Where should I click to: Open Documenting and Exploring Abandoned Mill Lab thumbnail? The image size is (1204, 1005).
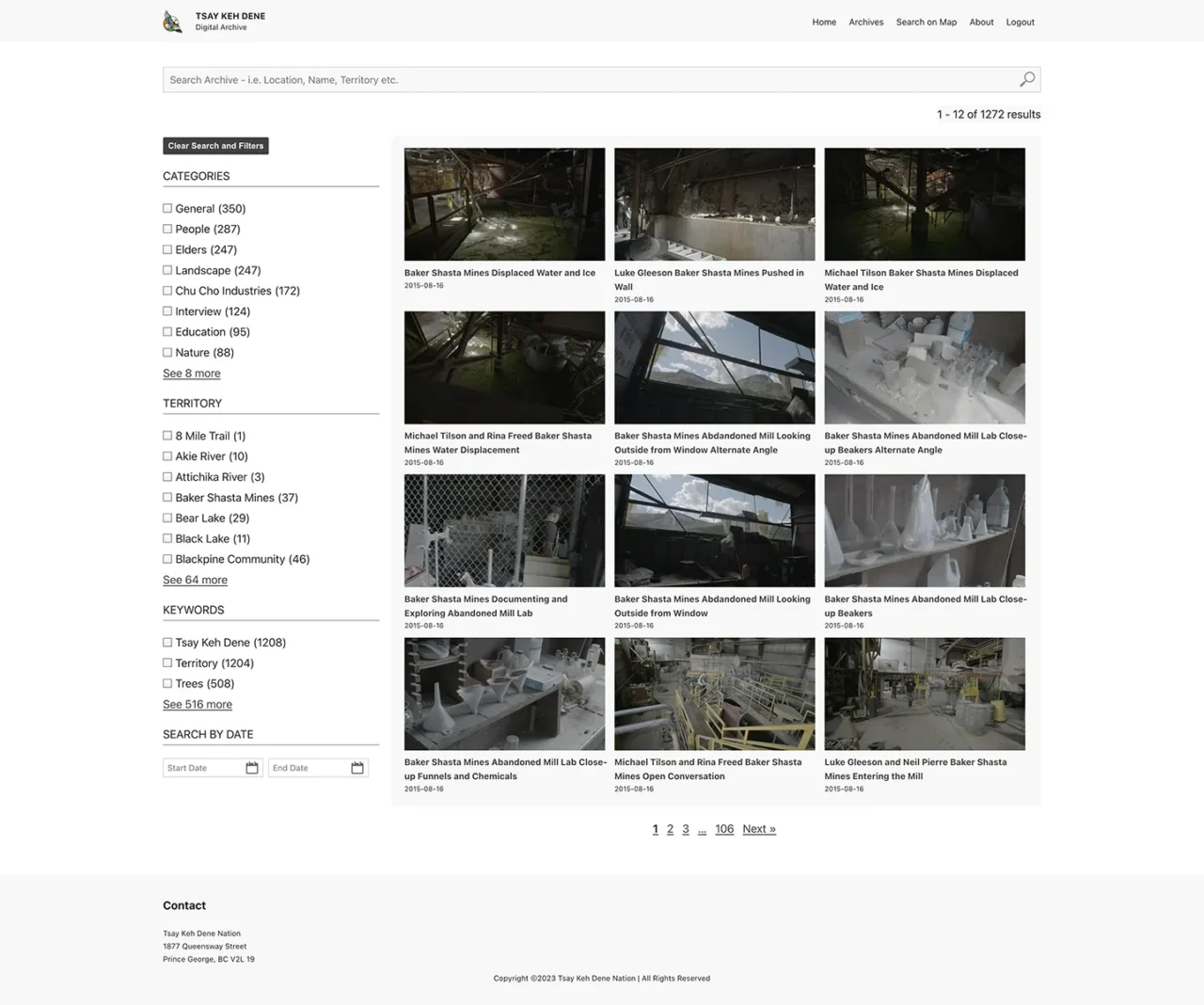505,531
